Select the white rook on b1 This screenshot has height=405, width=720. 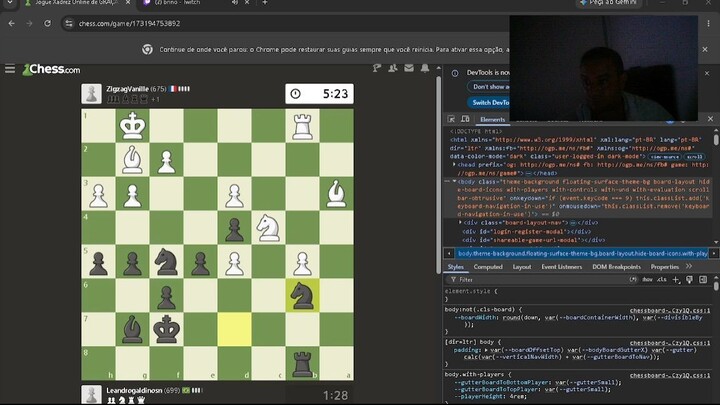tap(302, 125)
